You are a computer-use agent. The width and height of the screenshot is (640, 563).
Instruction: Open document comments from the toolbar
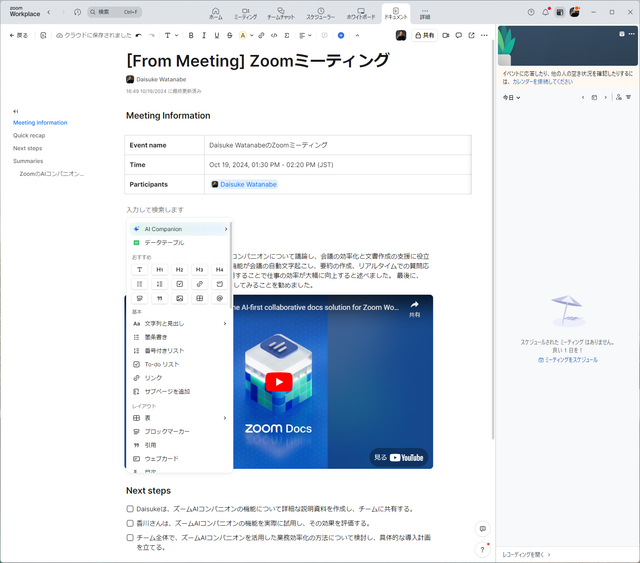459,36
